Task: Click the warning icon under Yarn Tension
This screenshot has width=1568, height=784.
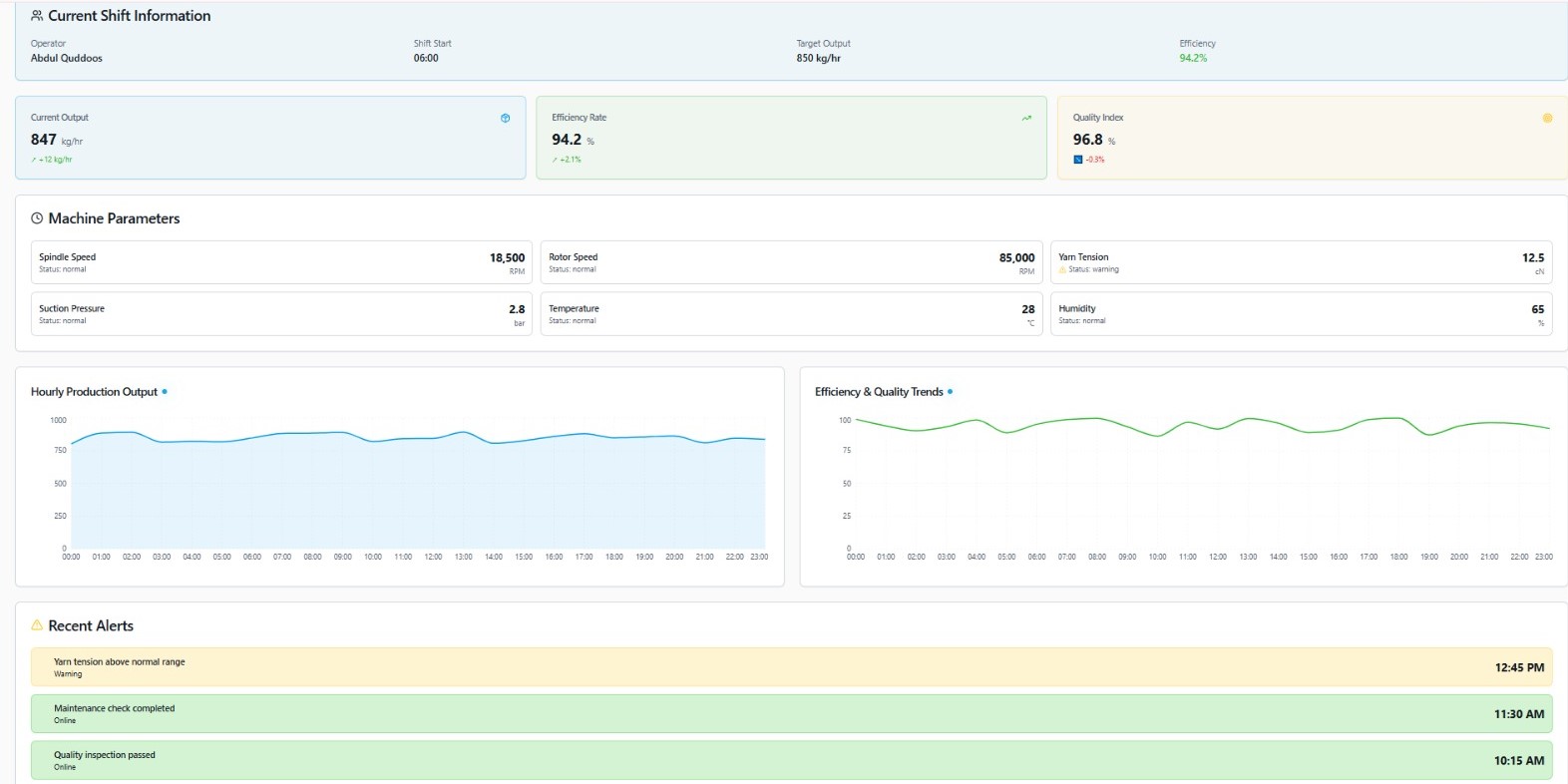Action: click(1062, 269)
